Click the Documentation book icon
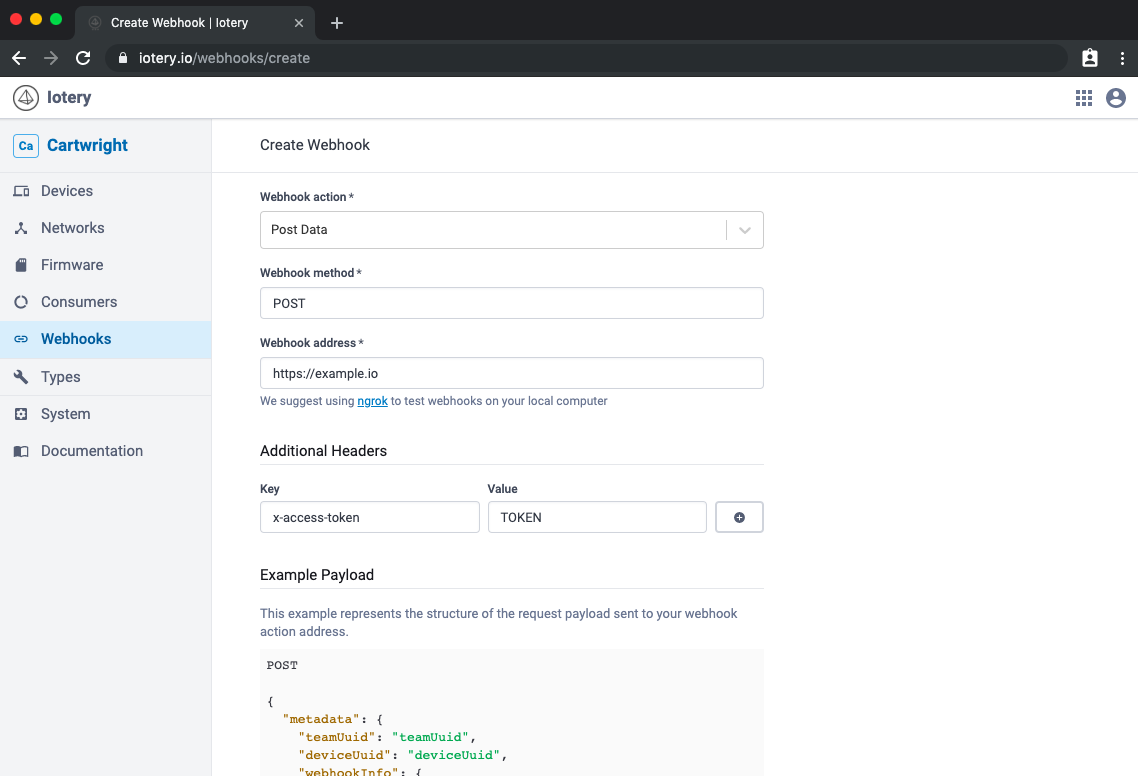 click(21, 452)
